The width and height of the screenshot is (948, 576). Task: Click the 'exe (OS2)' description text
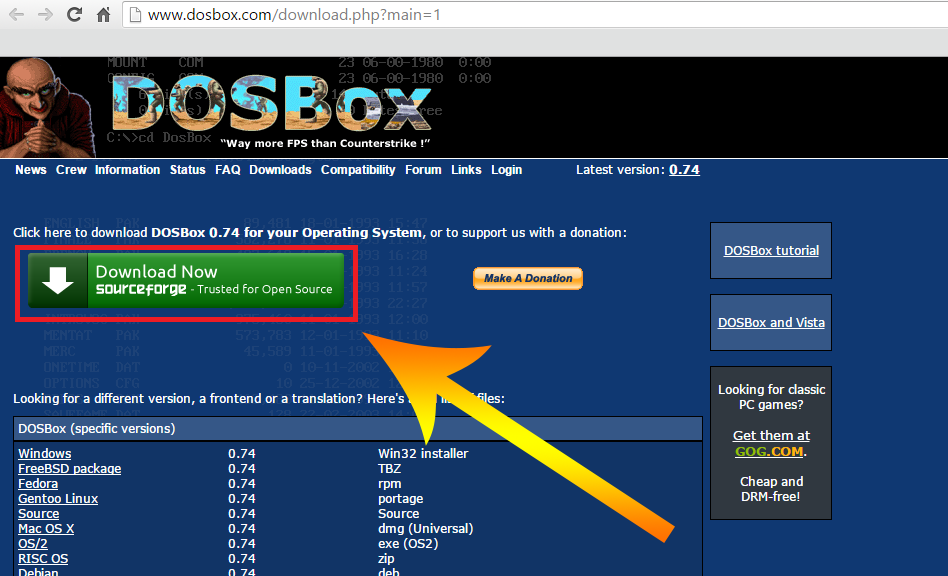click(408, 544)
